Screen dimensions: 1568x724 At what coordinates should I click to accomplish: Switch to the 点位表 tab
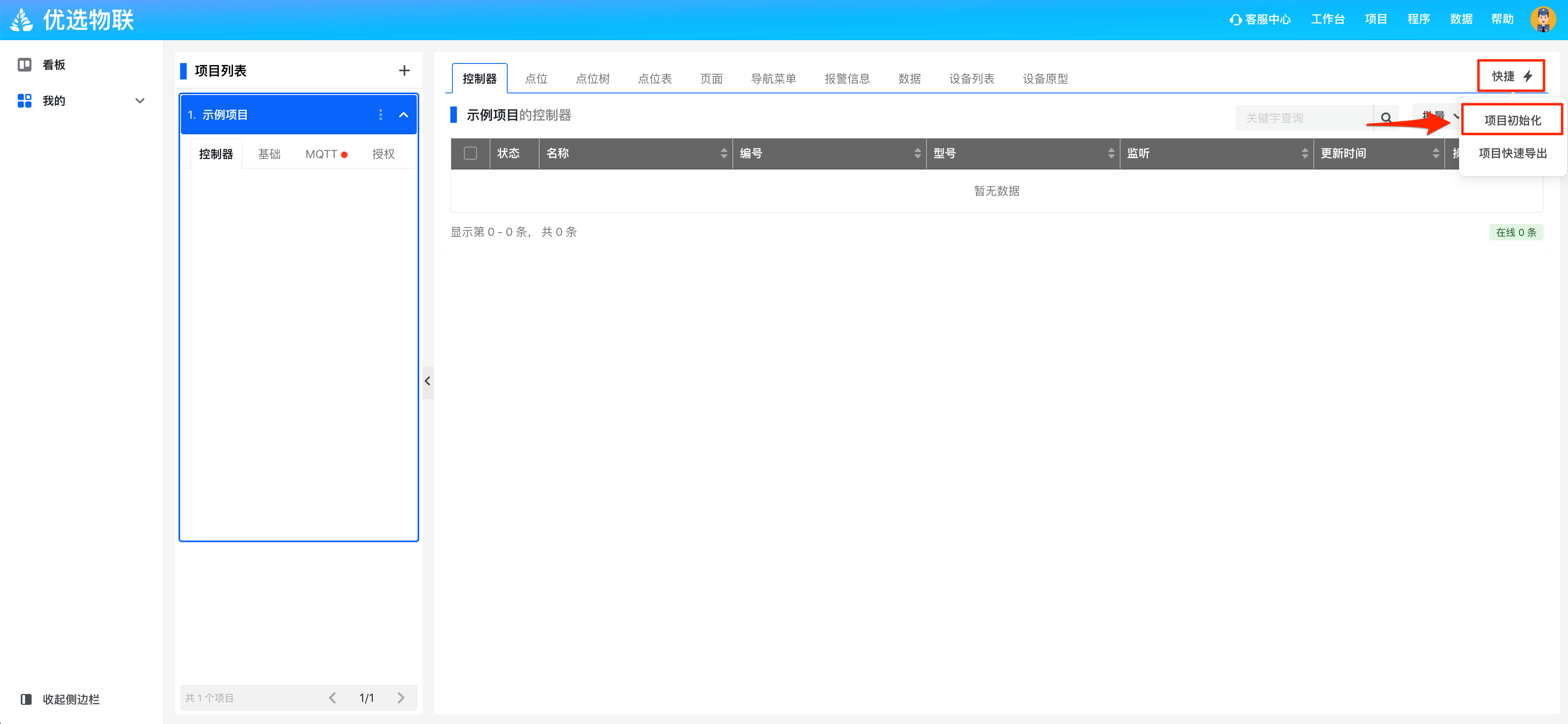[654, 79]
